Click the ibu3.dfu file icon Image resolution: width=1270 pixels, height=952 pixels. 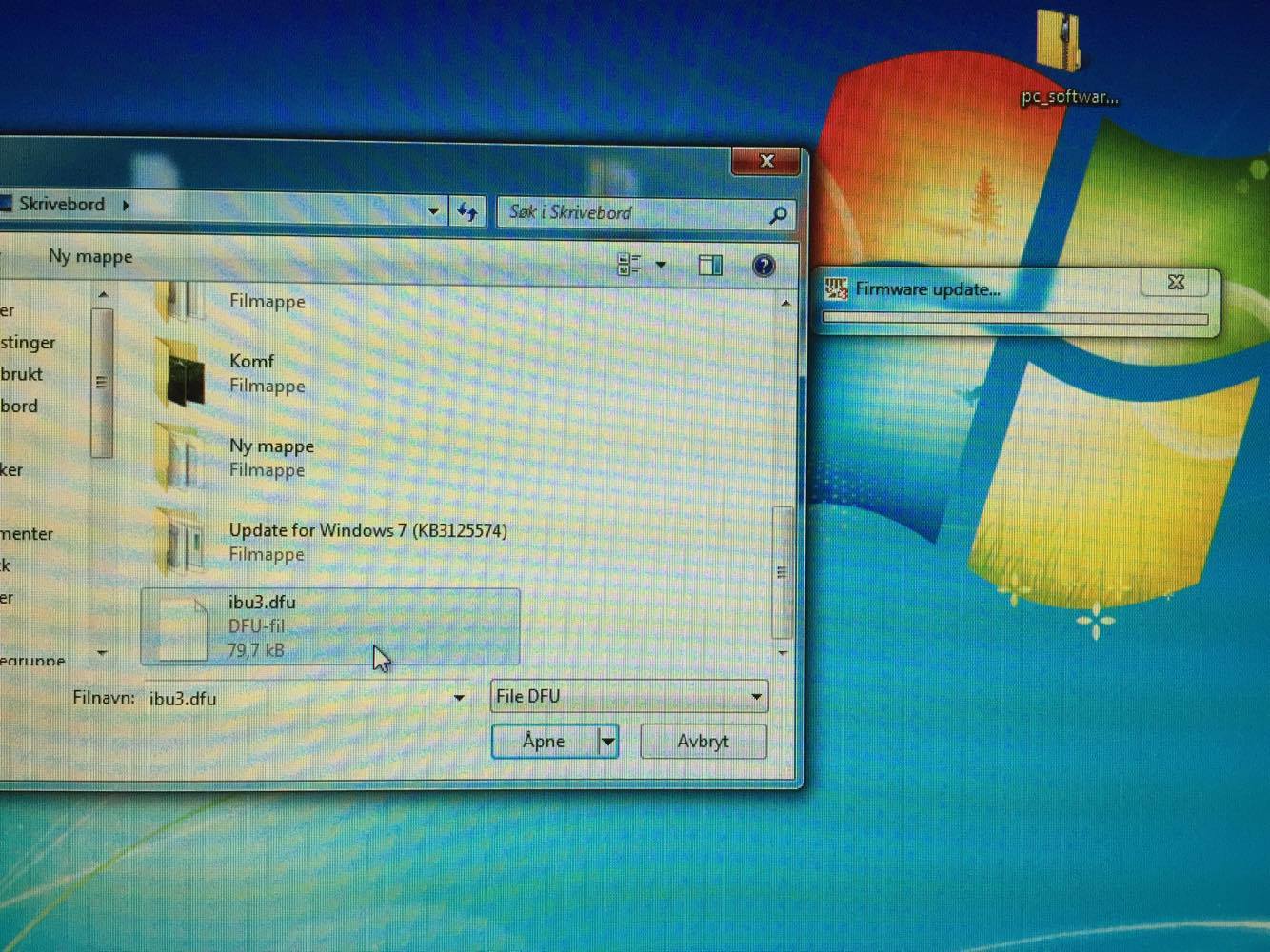183,626
